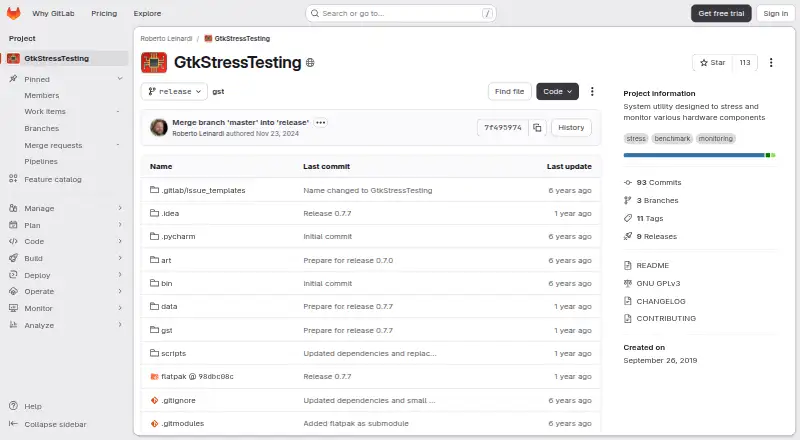Click the search magnifier icon
Screen dimensions: 800x440
click(x=315, y=13)
